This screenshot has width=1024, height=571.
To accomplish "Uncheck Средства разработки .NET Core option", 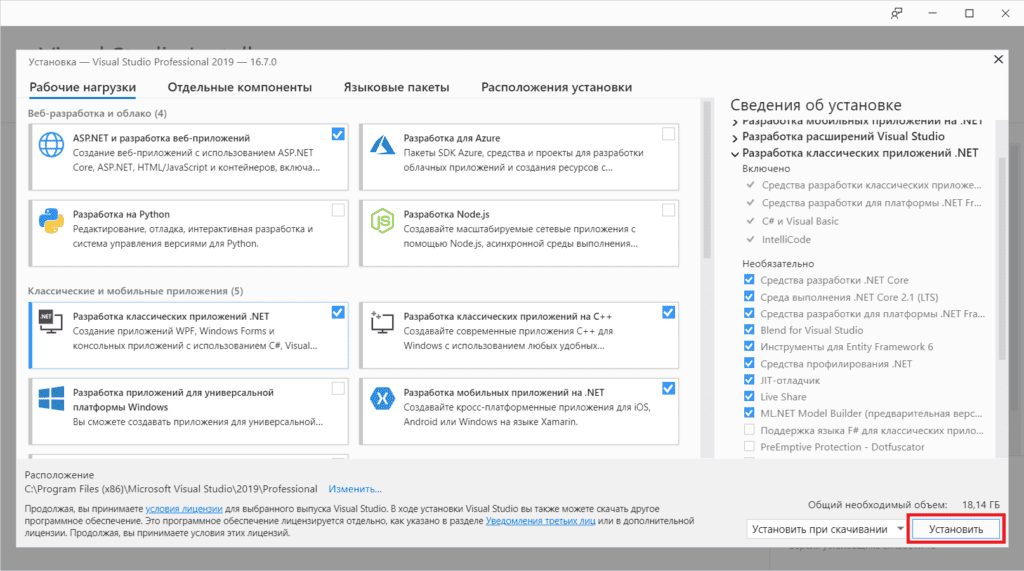I will pos(749,280).
